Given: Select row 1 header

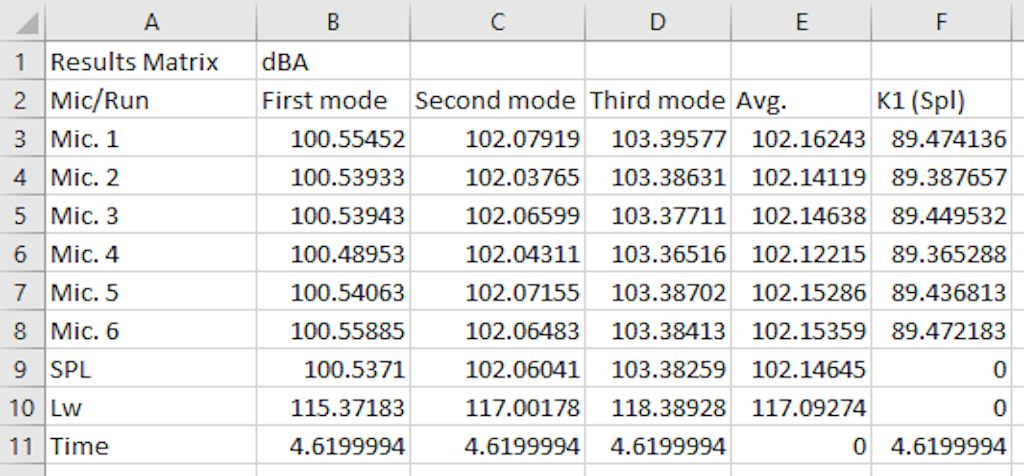Looking at the screenshot, I should [22, 62].
